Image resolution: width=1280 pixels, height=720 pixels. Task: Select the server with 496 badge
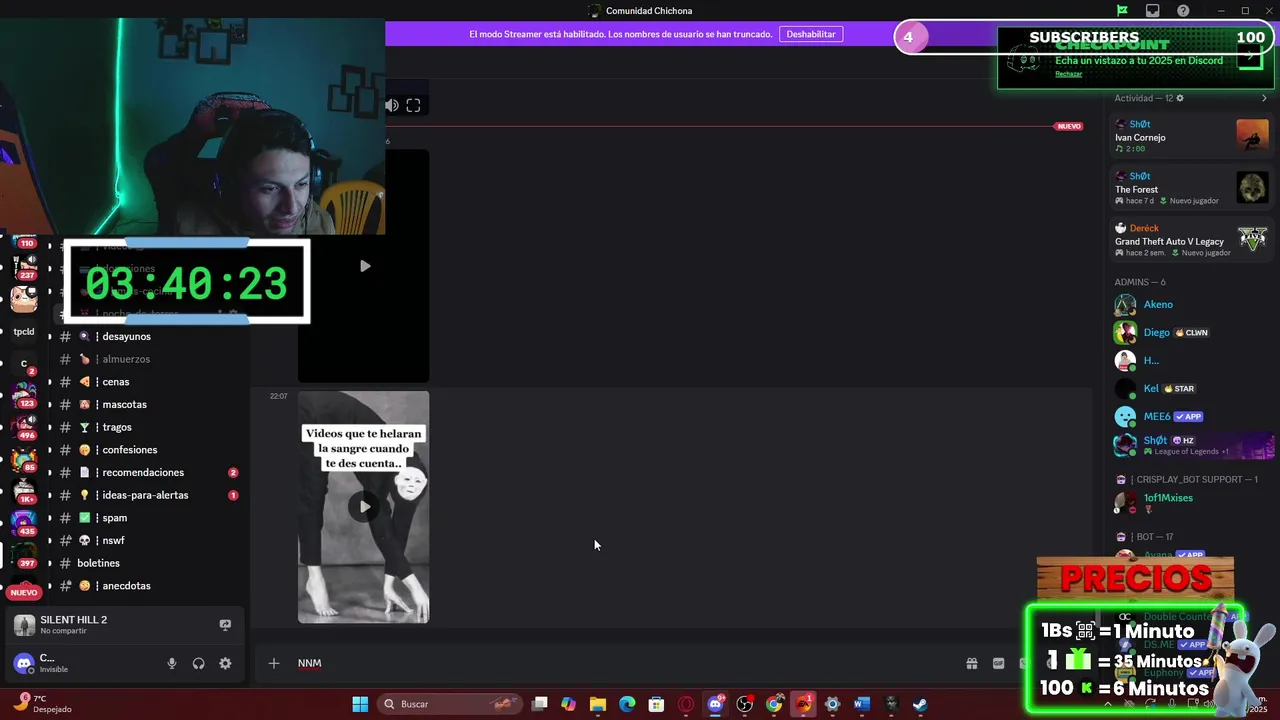coord(23,425)
